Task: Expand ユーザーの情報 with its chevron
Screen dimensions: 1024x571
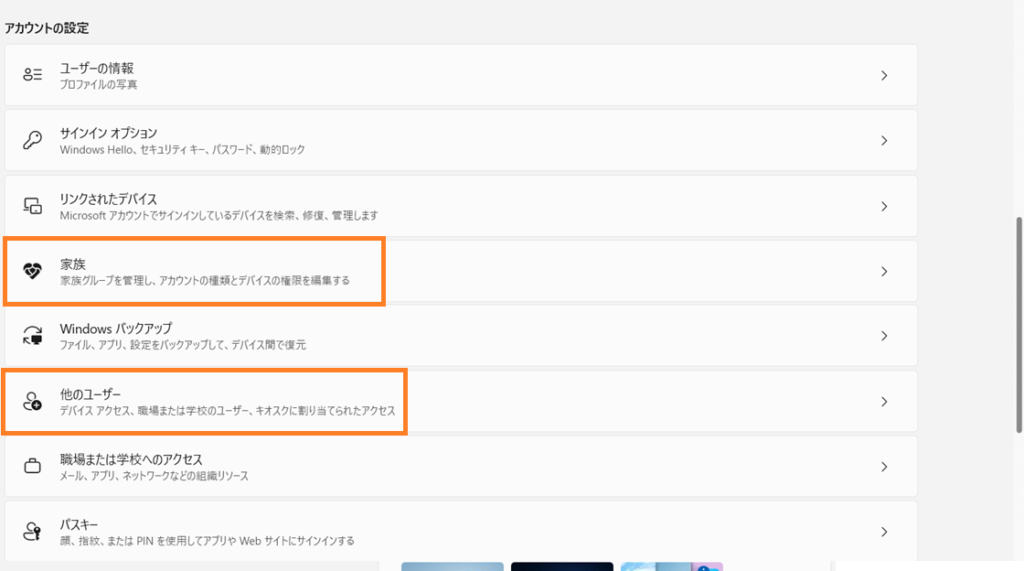Action: (884, 76)
